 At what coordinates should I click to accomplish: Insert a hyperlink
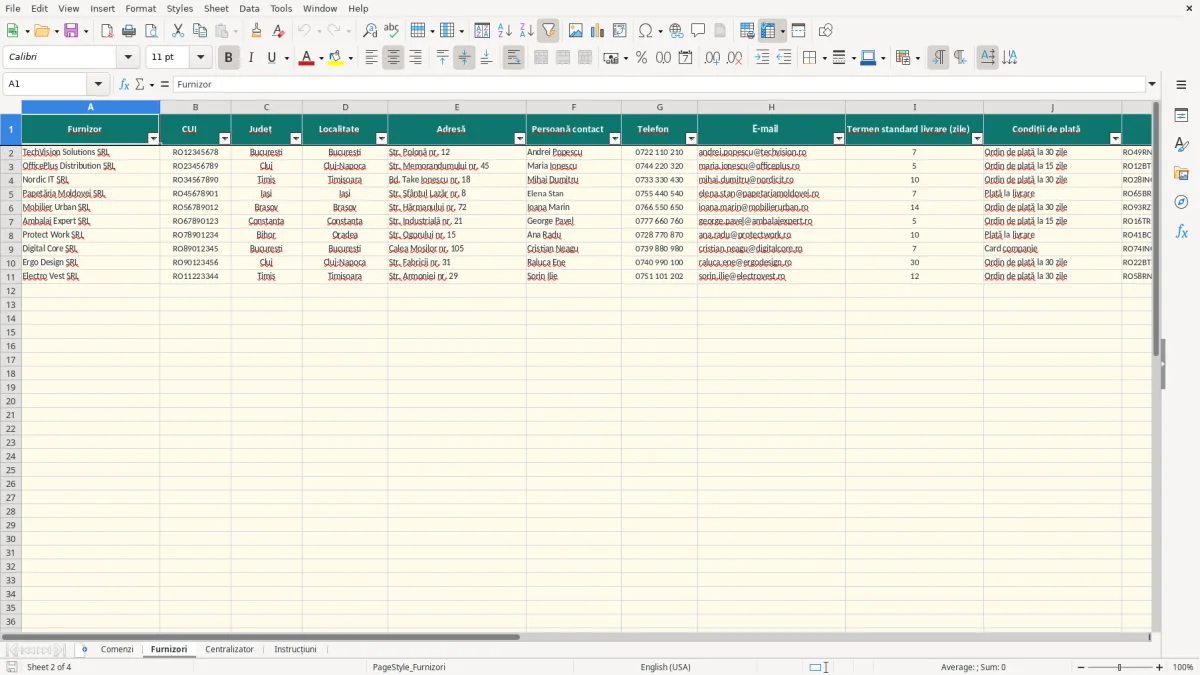(x=676, y=31)
